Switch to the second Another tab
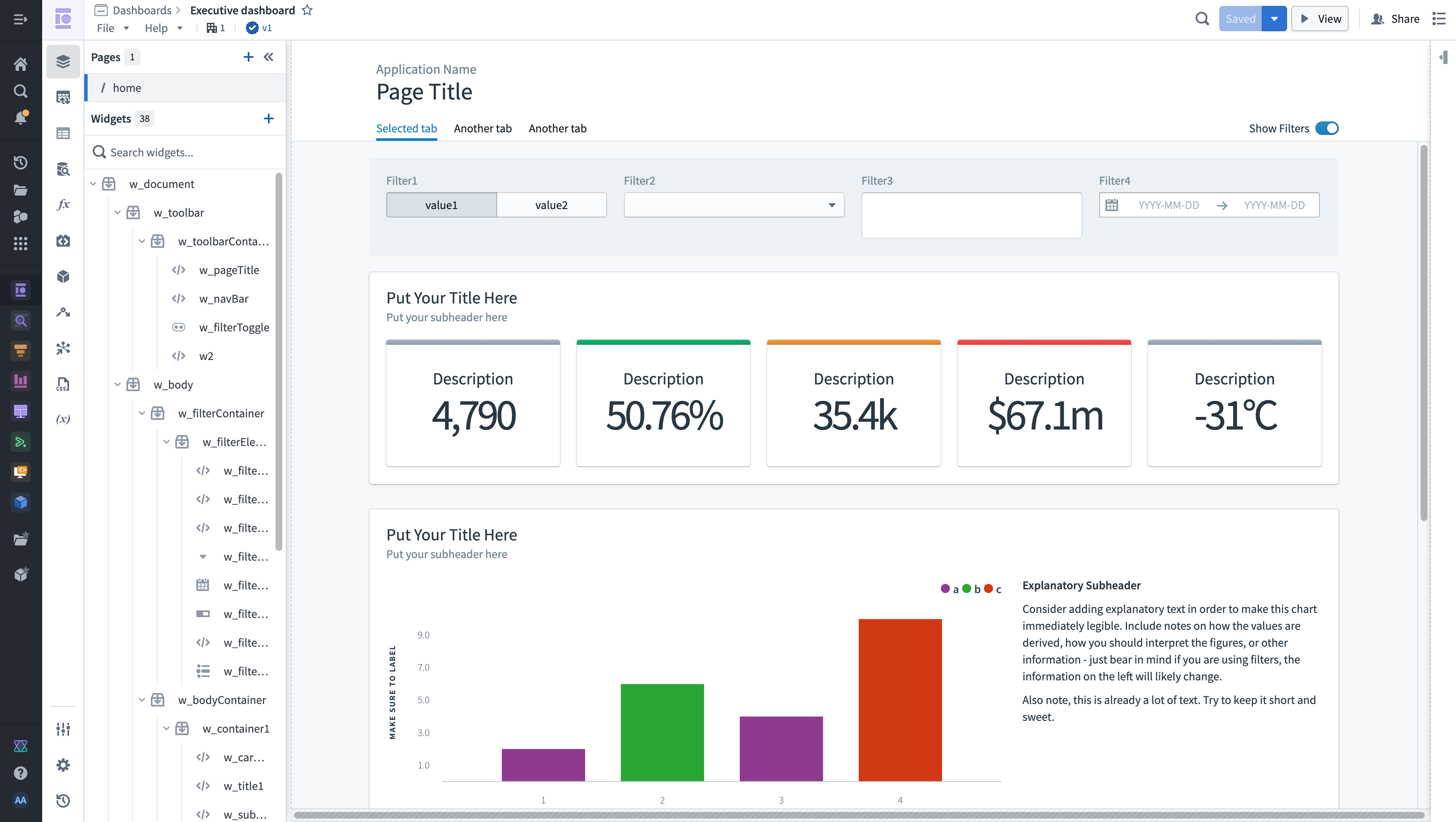Screen dimensions: 1456x822 point(557,129)
